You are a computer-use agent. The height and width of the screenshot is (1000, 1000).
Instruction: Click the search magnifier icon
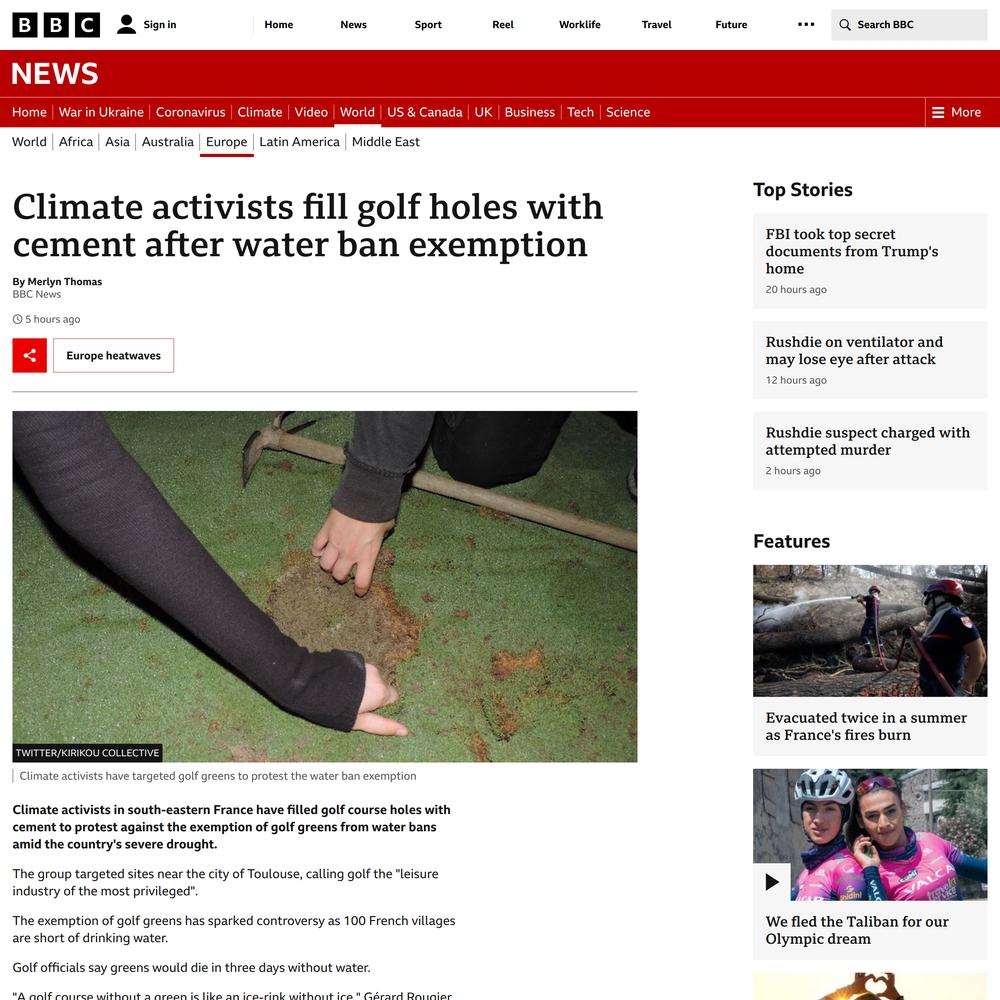(x=845, y=25)
